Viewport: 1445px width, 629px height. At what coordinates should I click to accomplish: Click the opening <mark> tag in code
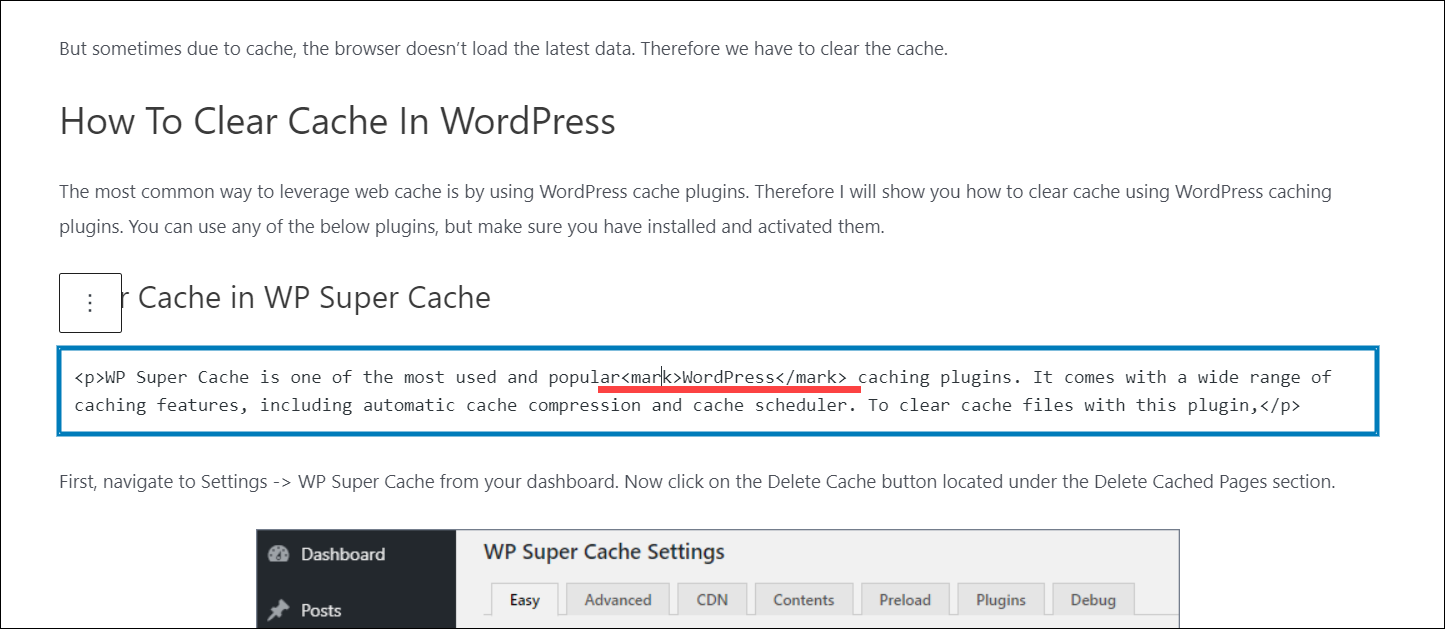pyautogui.click(x=651, y=377)
